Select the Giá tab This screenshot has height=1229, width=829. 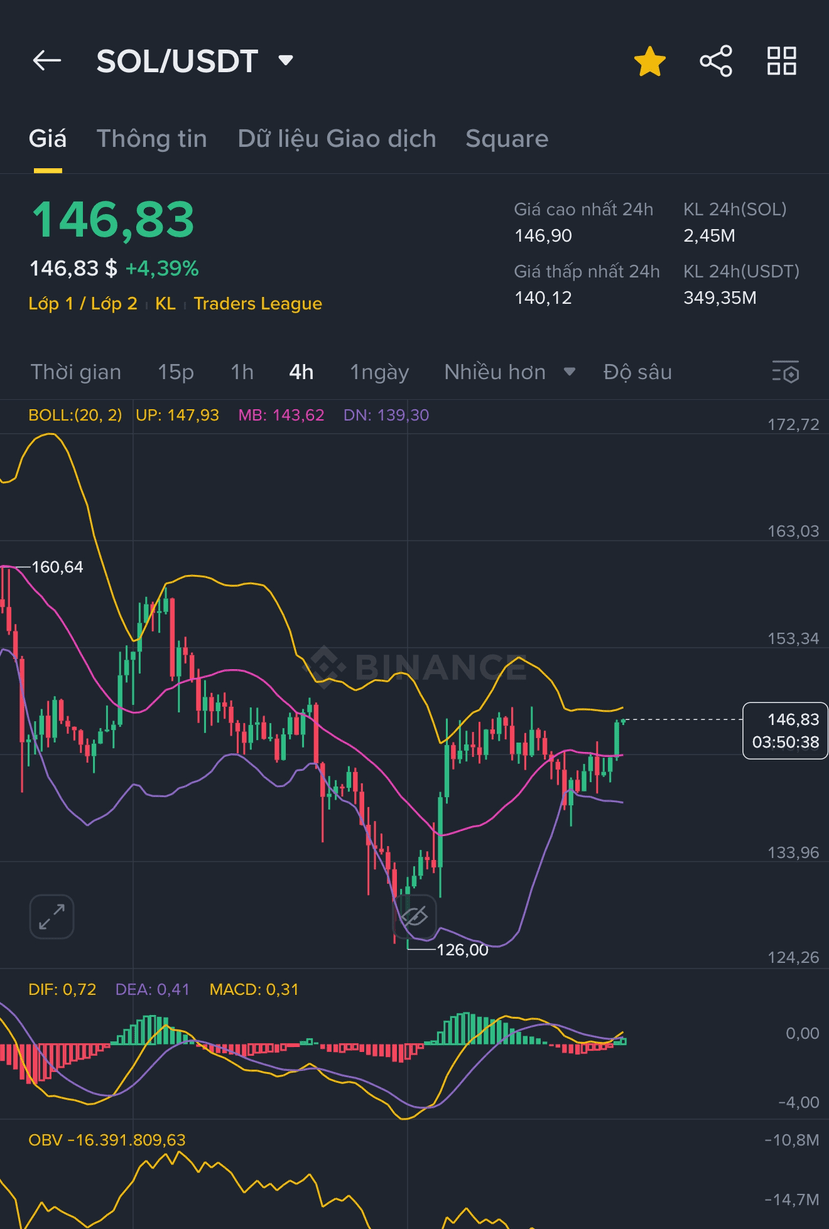pyautogui.click(x=48, y=139)
